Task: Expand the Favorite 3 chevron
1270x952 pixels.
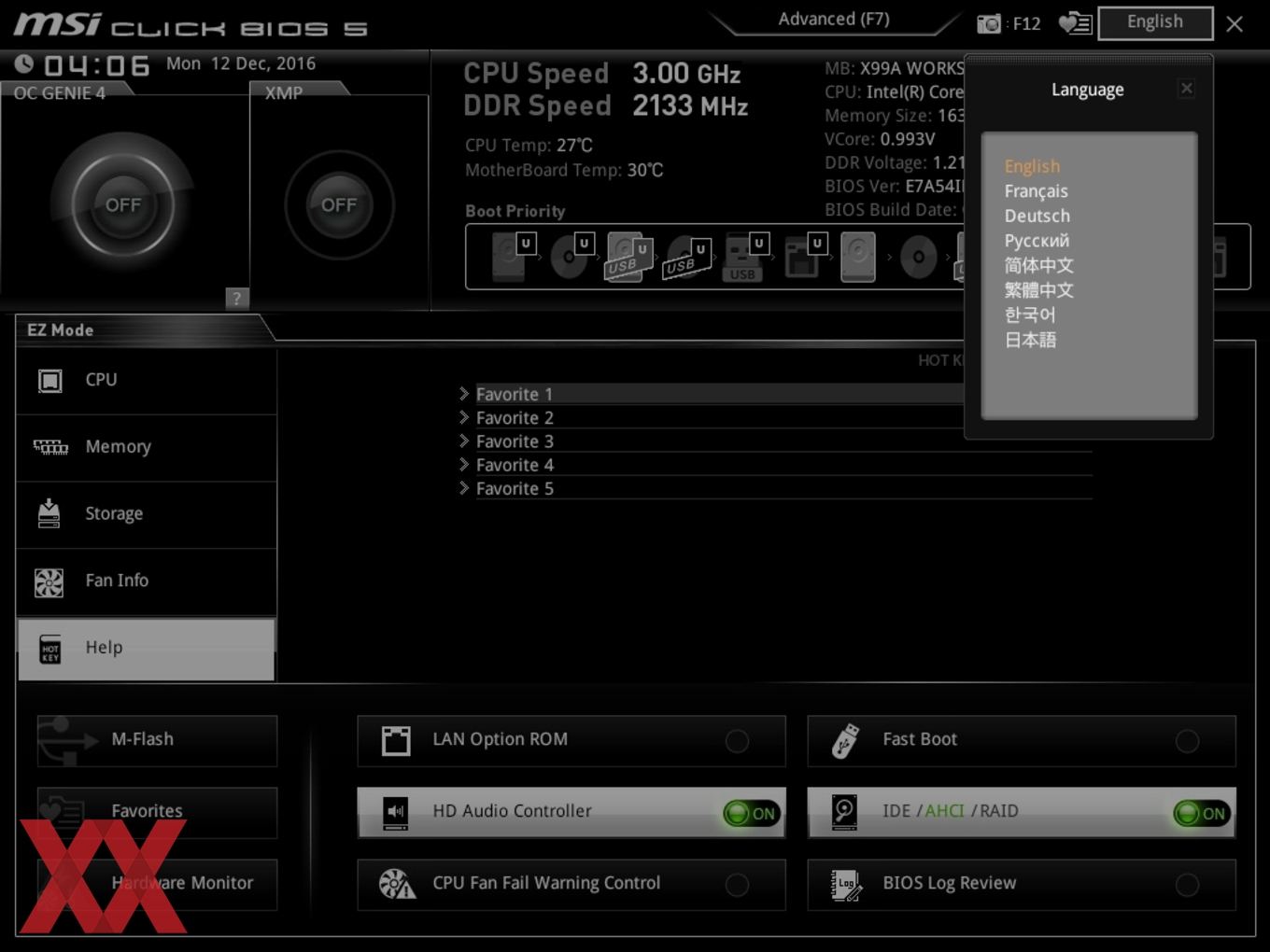Action: (x=464, y=441)
